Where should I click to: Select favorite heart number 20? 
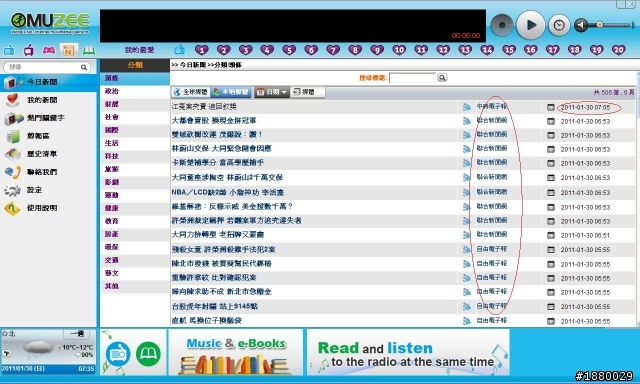(618, 50)
